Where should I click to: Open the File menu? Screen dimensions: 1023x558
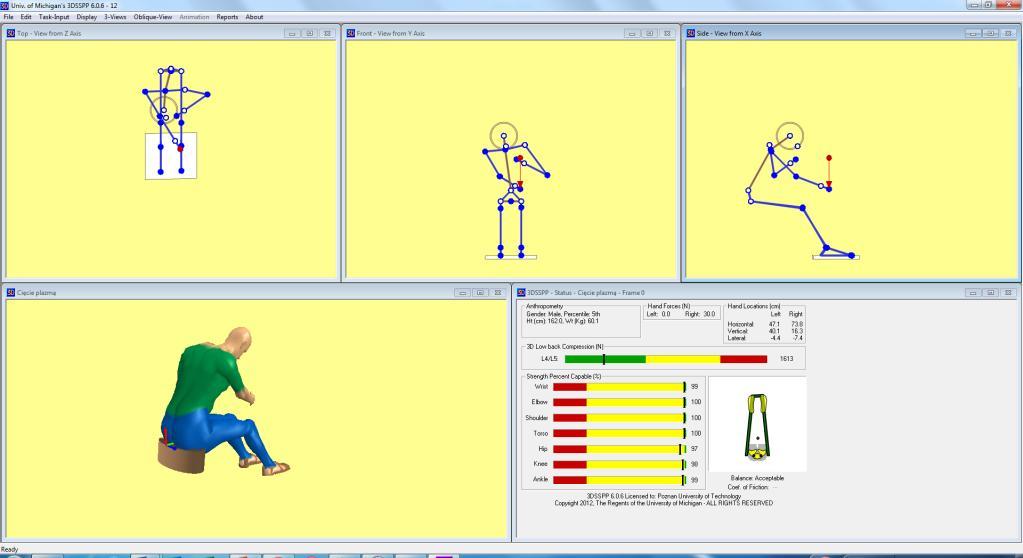(8, 17)
